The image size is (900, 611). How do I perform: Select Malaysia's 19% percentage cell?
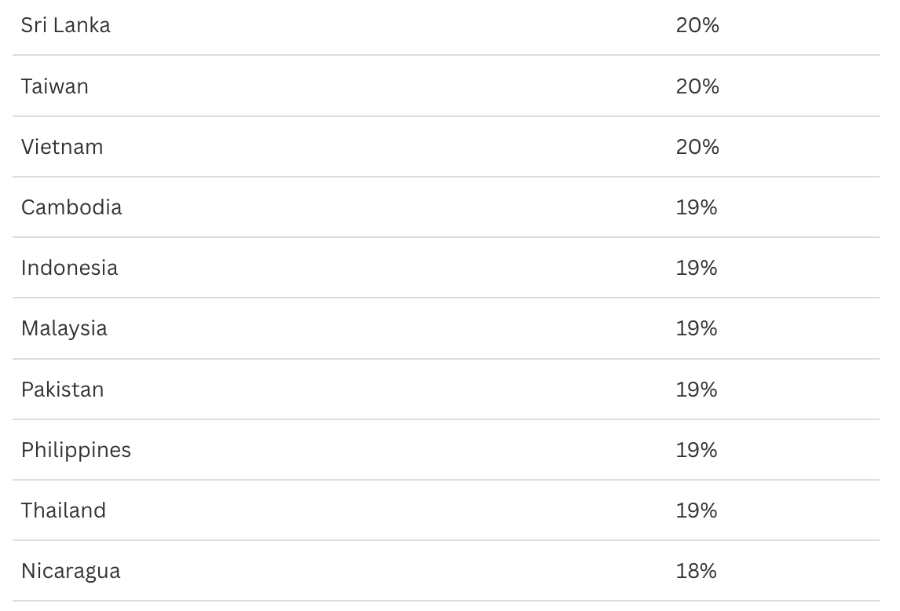[x=696, y=328]
